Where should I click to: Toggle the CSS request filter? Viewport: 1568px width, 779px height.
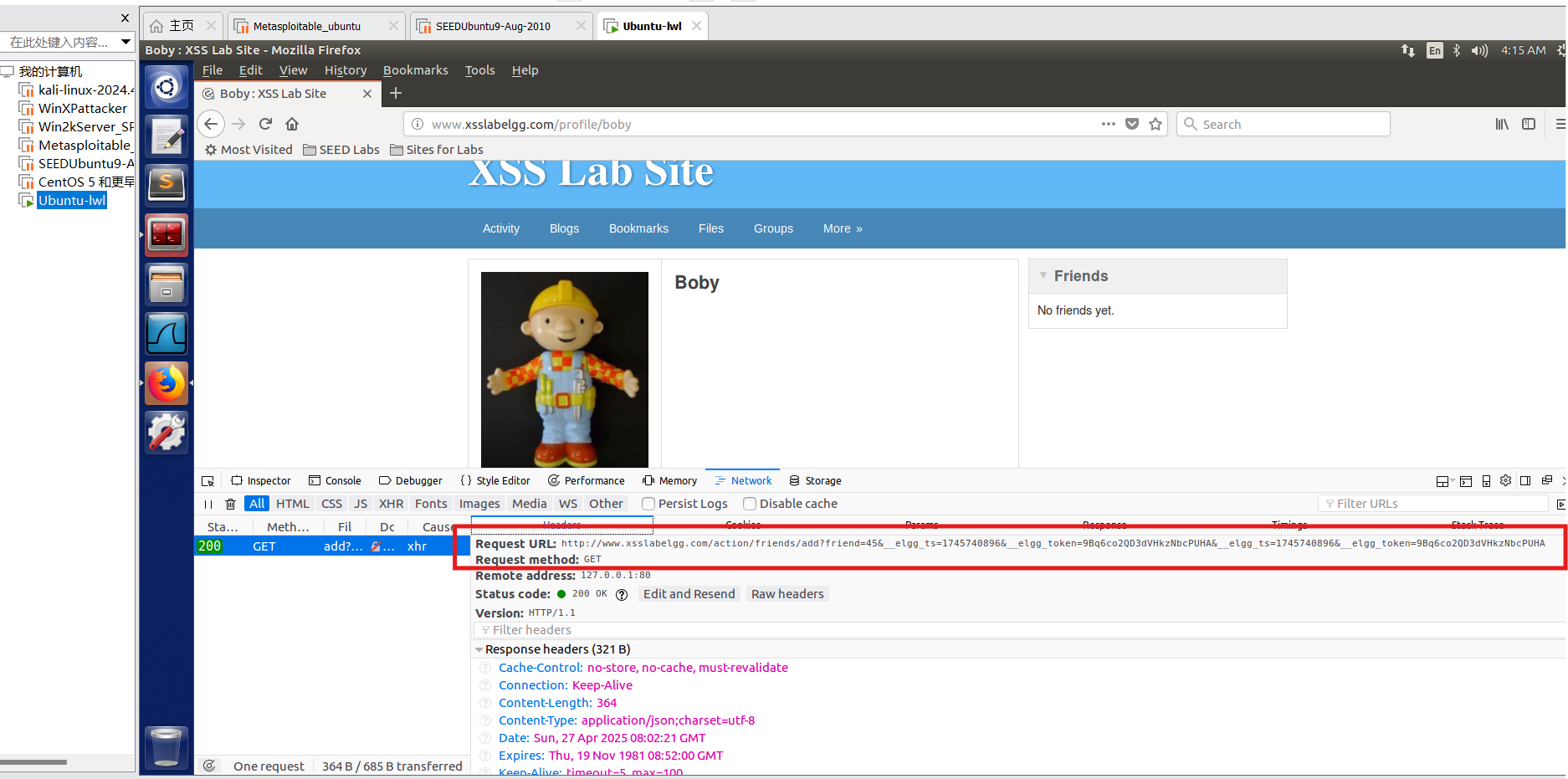coord(331,504)
